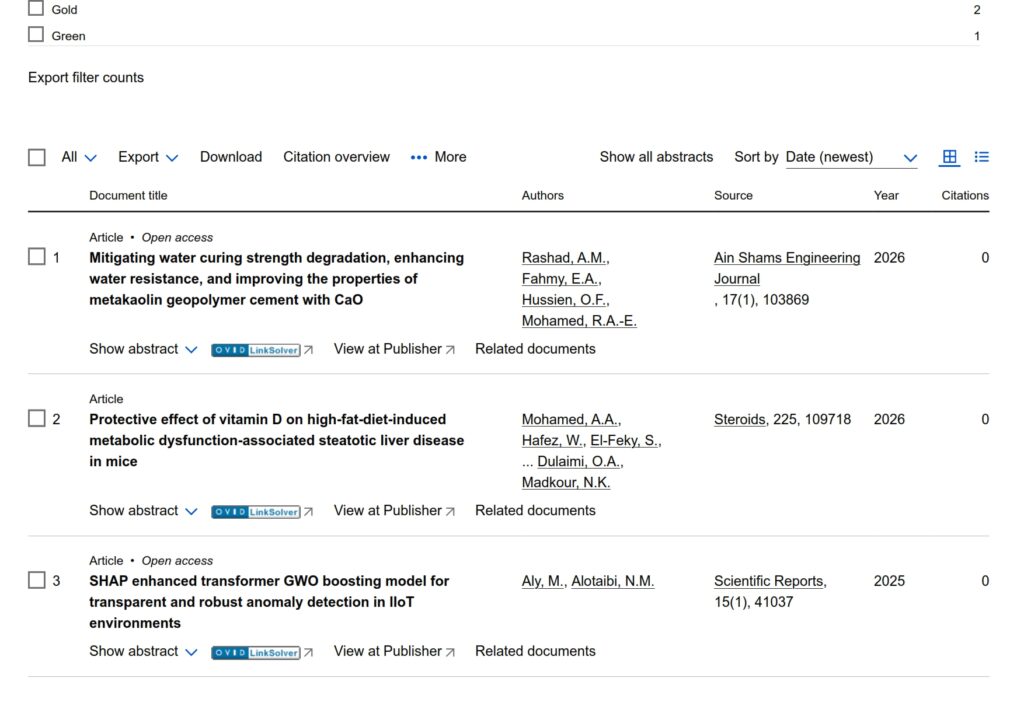Open View at Publisher for article 1
1024x723 pixels.
point(394,349)
